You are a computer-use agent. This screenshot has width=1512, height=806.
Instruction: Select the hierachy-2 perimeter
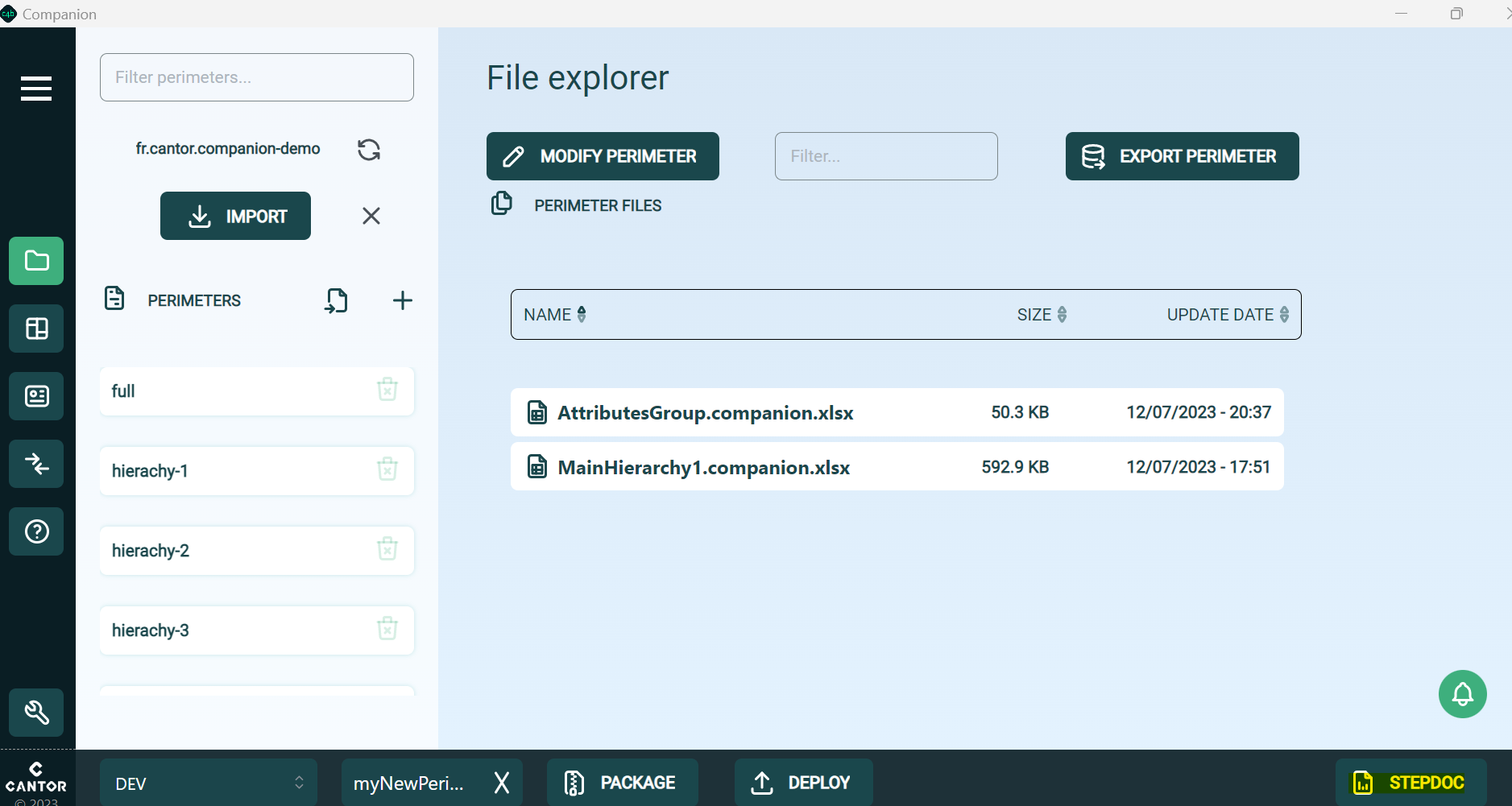(x=257, y=551)
